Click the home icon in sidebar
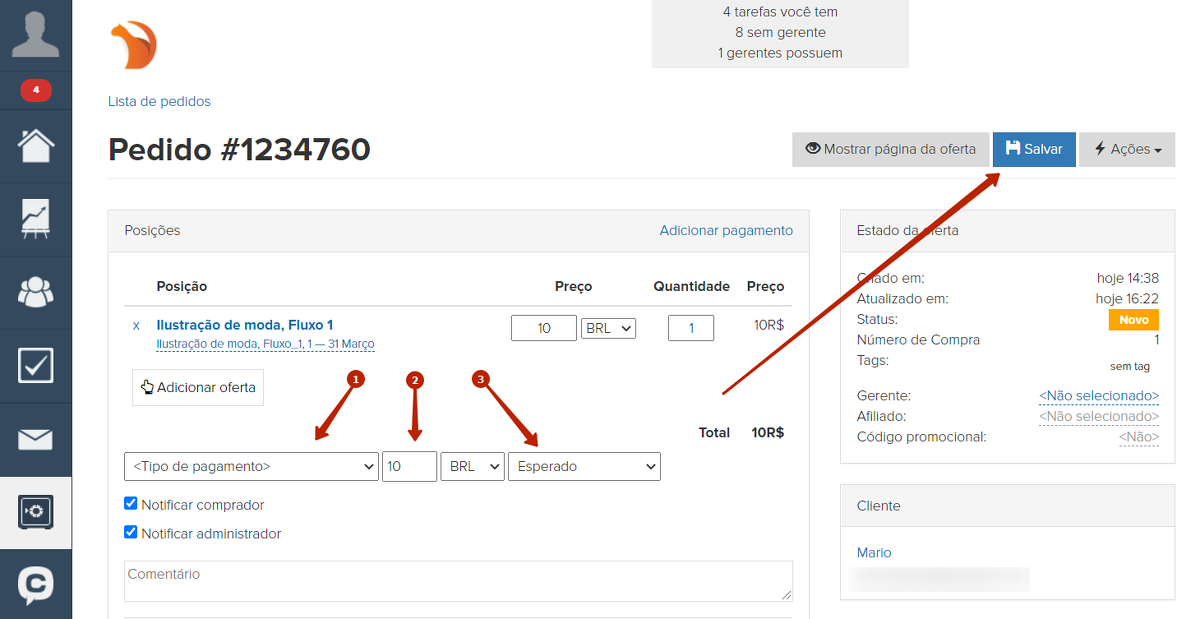Viewport: 1200px width, 619px height. click(35, 146)
